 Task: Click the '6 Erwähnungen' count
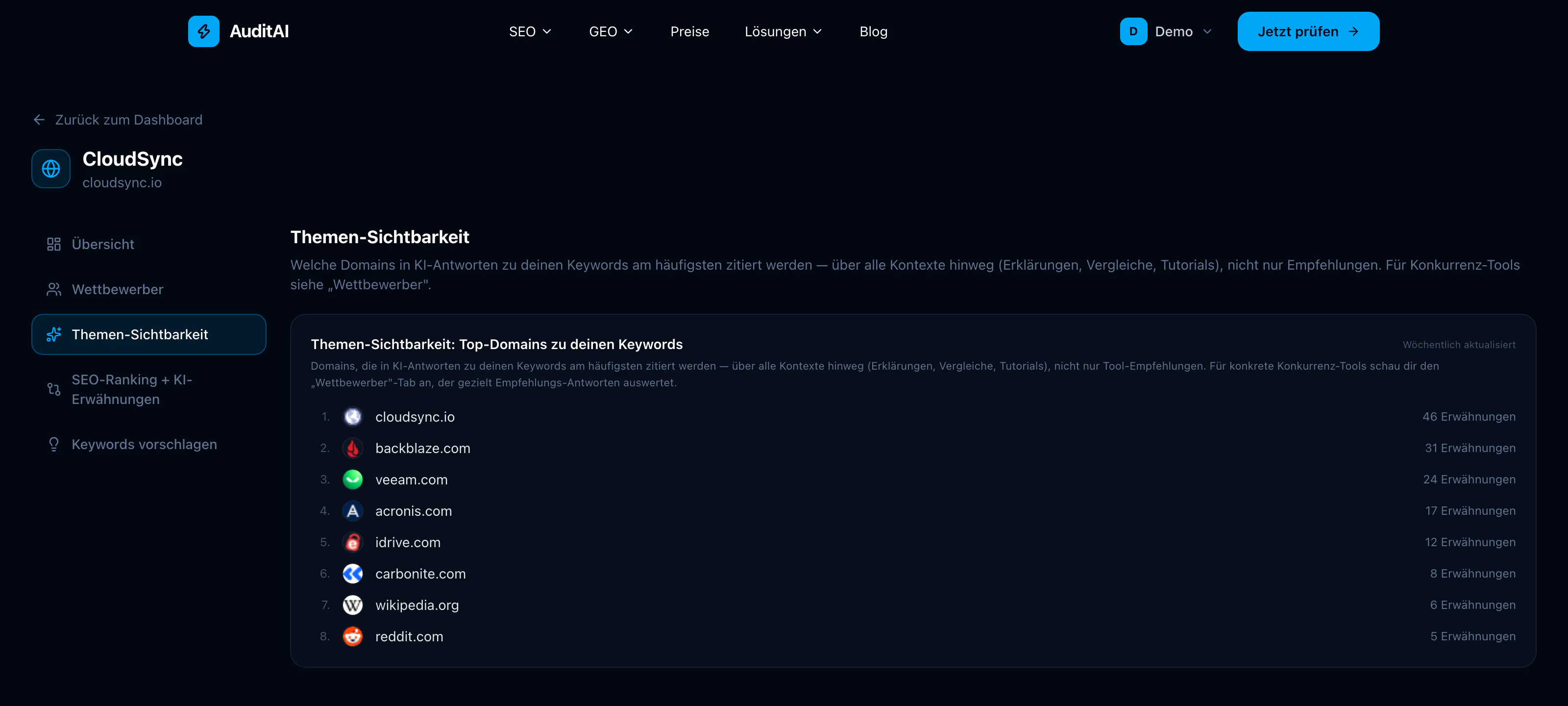1472,605
